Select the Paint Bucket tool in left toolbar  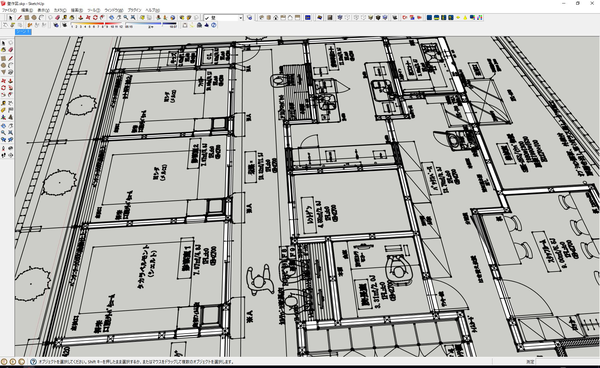[3, 50]
